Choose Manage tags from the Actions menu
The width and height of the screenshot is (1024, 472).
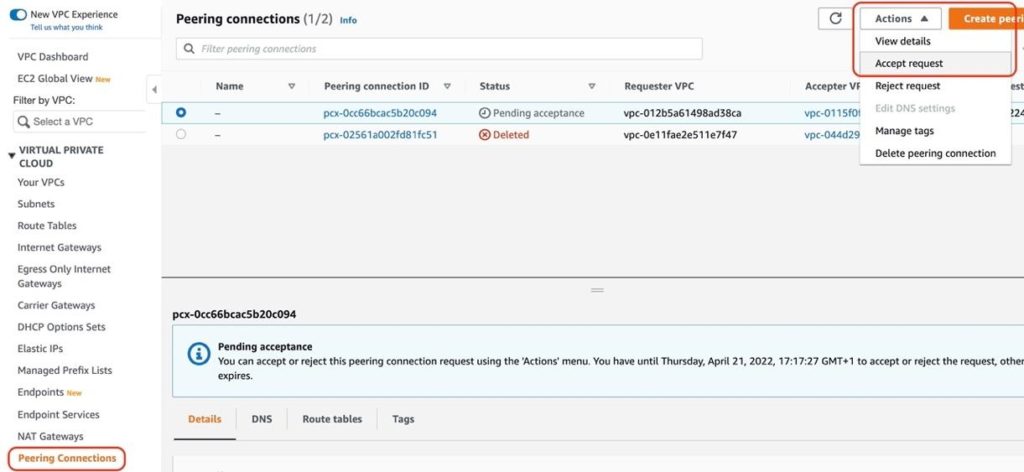pos(935,131)
